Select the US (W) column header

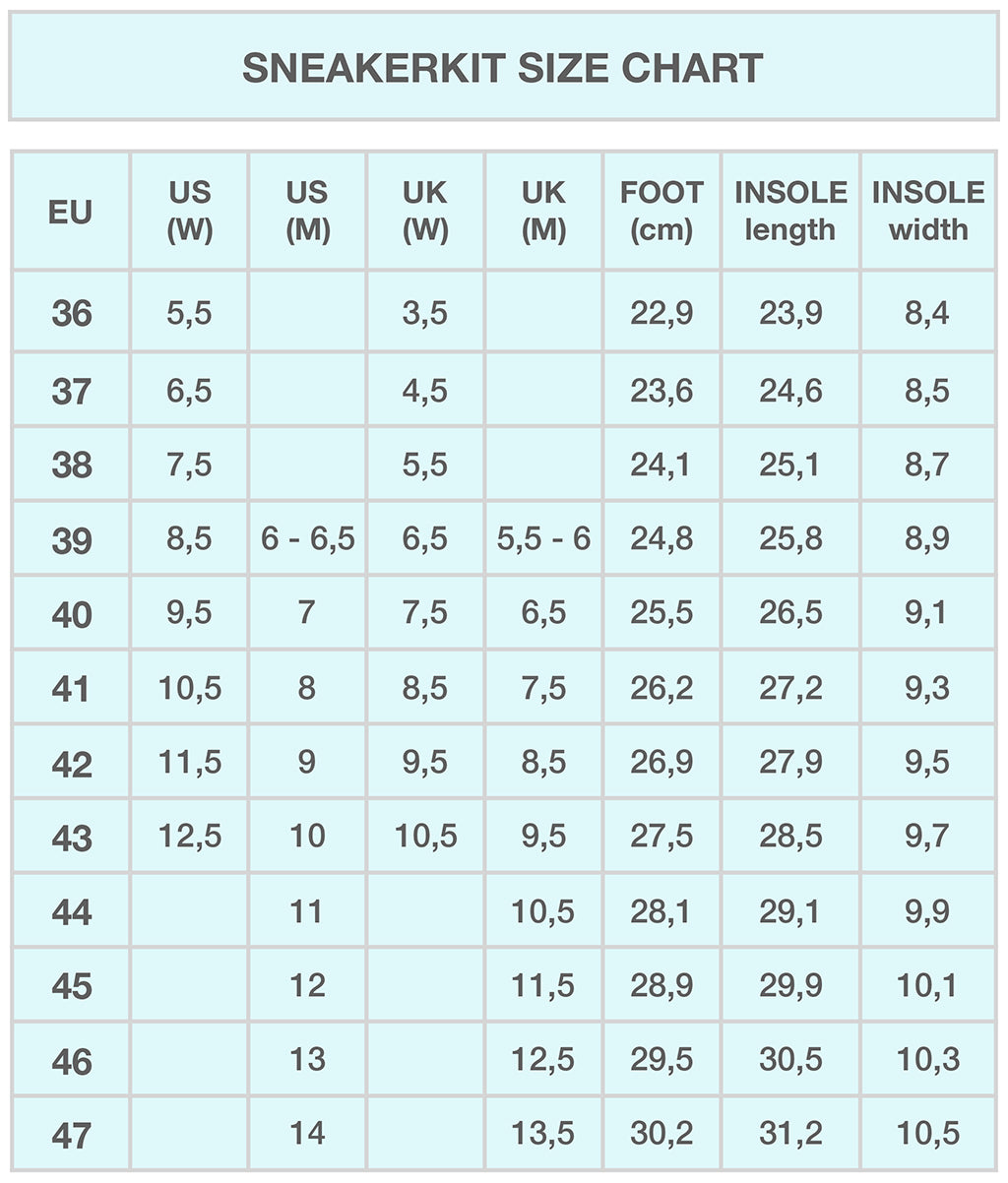coord(189,211)
